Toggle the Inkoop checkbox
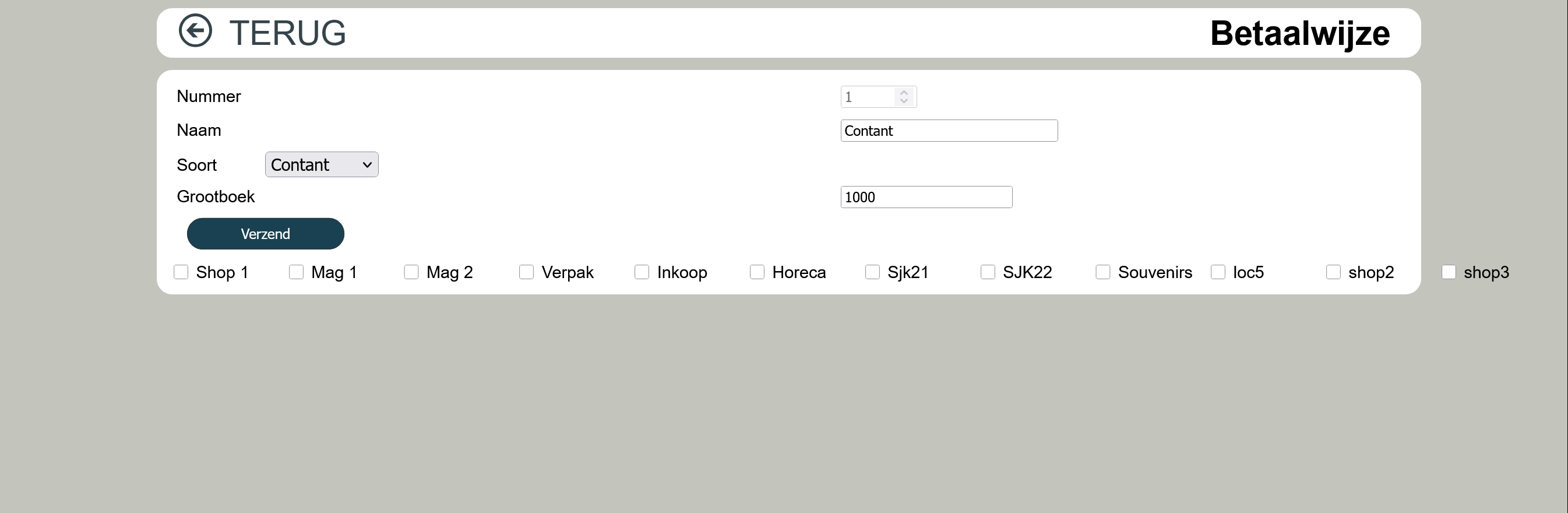The height and width of the screenshot is (513, 1568). (642, 272)
